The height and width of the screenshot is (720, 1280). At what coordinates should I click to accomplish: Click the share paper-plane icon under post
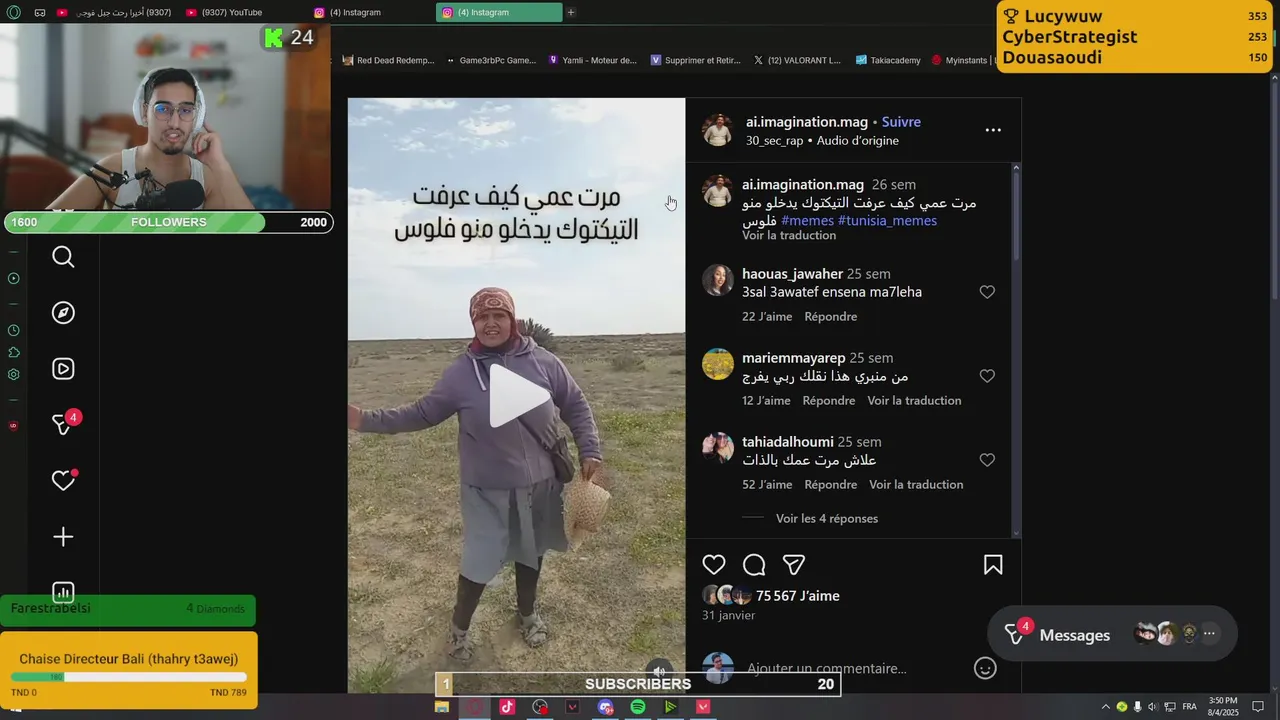(x=794, y=565)
